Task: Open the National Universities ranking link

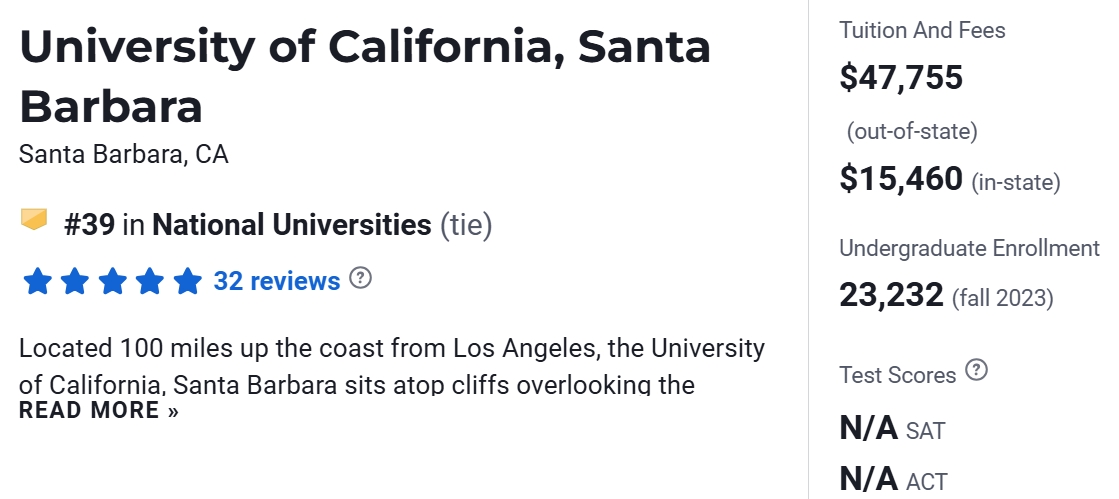Action: tap(291, 225)
